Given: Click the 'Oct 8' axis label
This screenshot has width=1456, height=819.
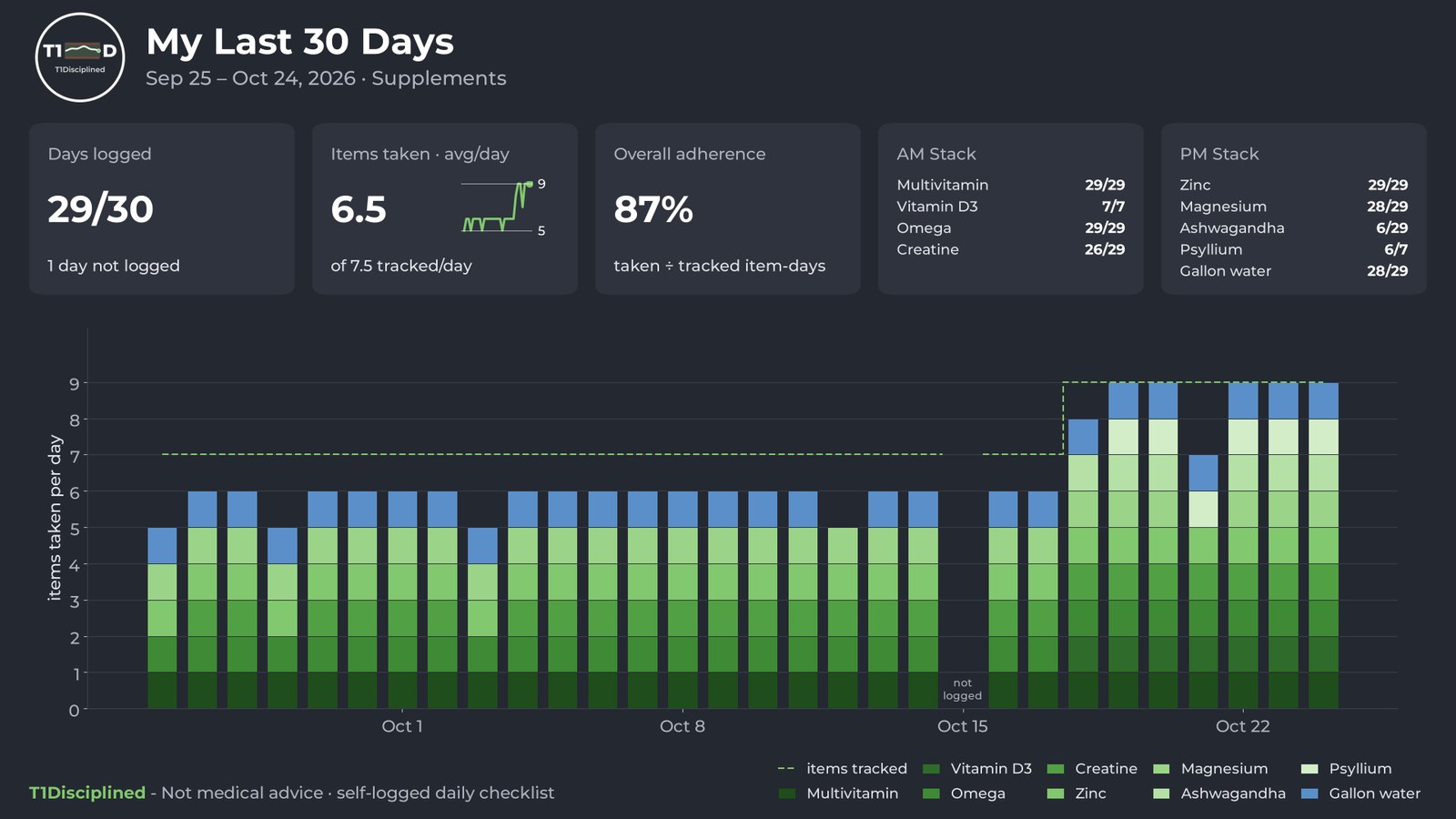Looking at the screenshot, I should [x=682, y=726].
